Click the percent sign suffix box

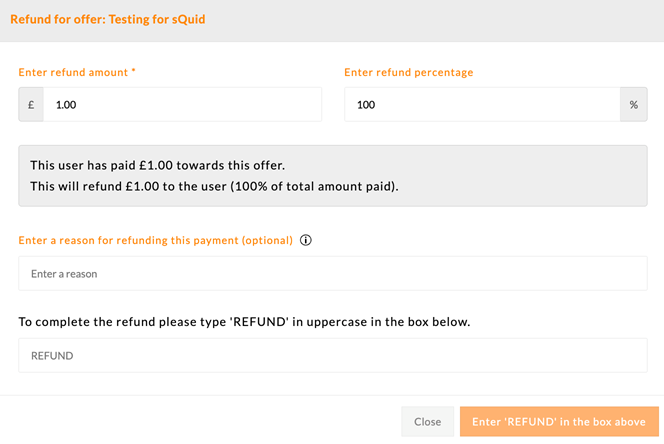point(634,105)
